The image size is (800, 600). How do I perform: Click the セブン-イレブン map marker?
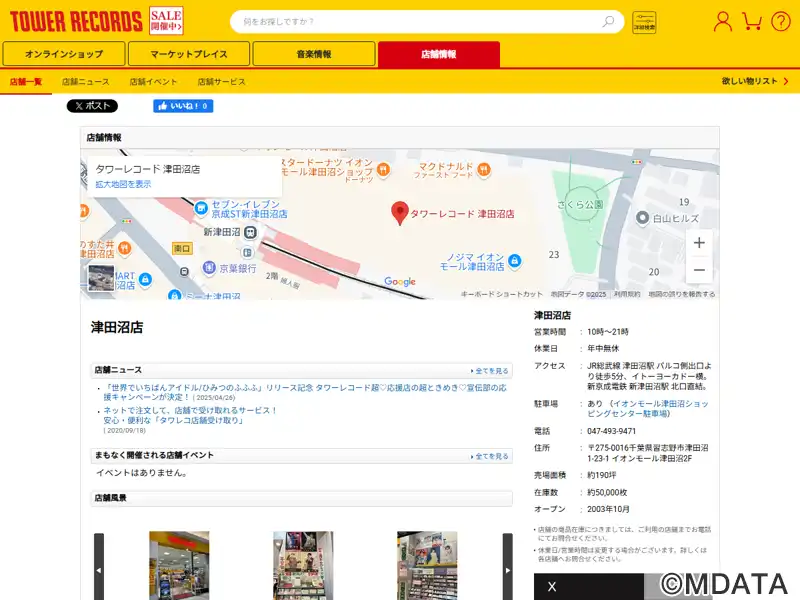tap(201, 208)
